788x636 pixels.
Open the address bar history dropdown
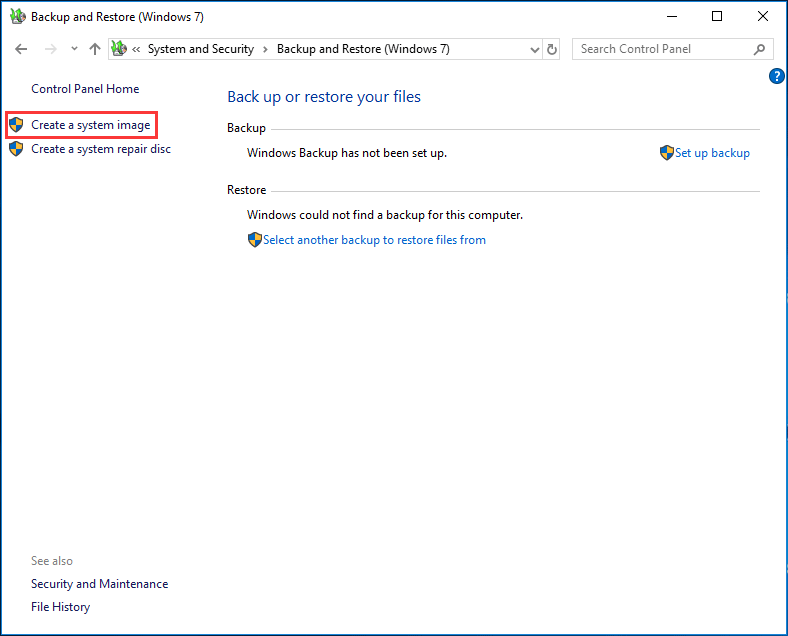point(534,50)
